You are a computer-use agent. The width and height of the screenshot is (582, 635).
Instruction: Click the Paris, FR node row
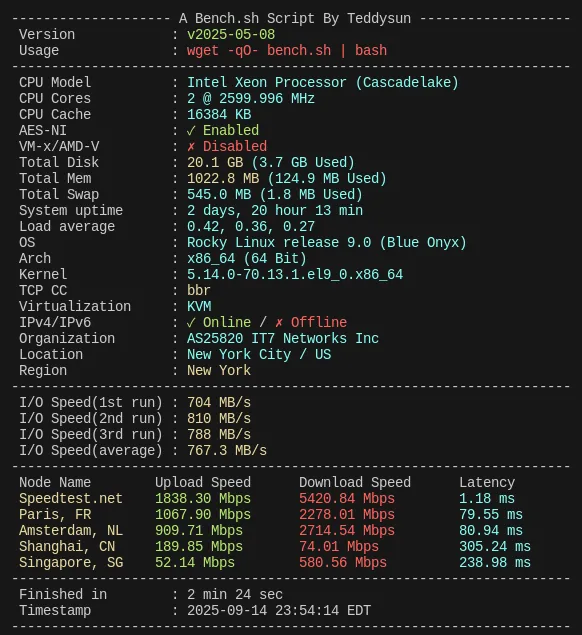coord(275,515)
